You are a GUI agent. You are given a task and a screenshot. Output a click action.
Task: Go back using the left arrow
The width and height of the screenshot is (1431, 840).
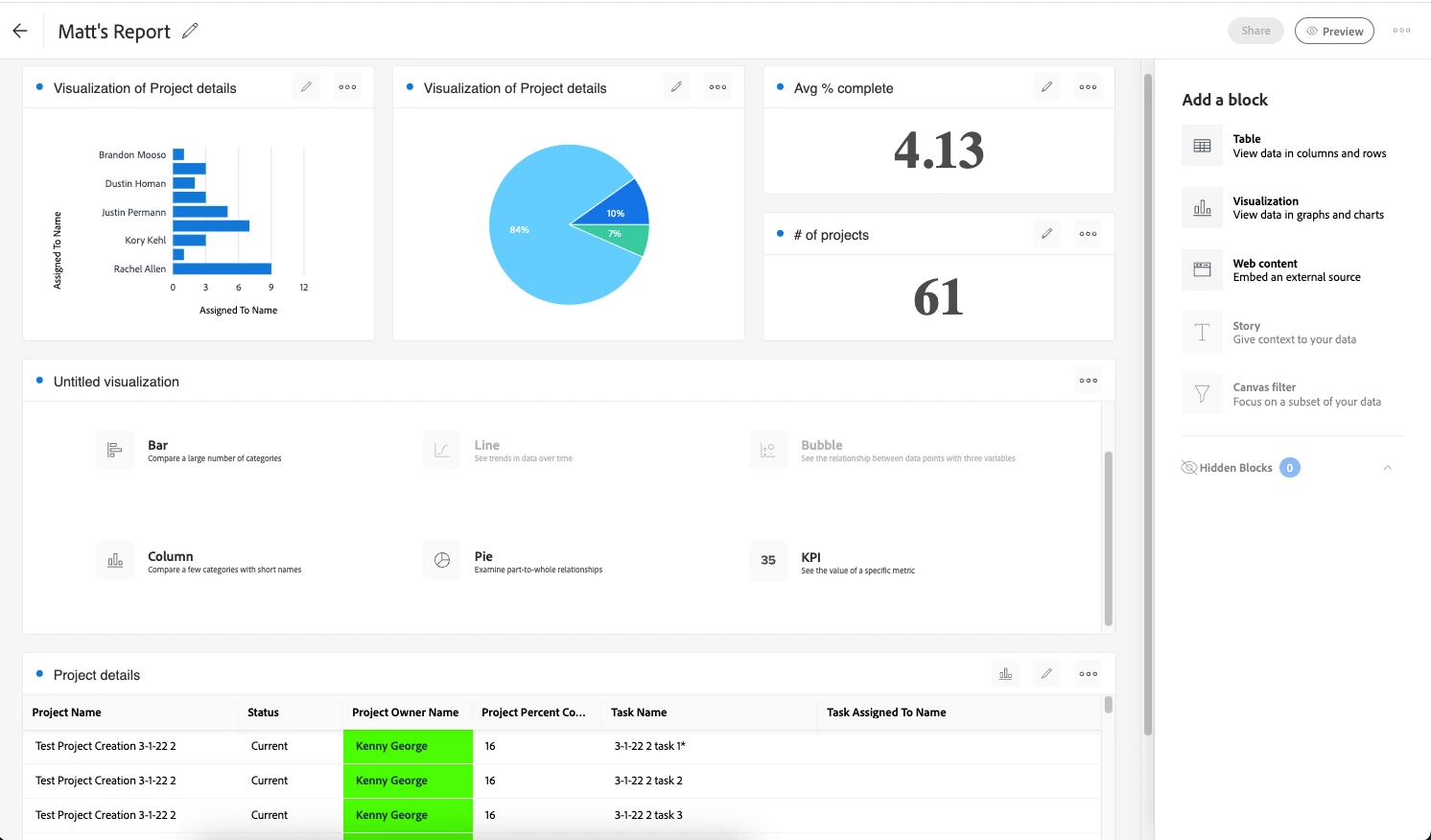pyautogui.click(x=20, y=31)
